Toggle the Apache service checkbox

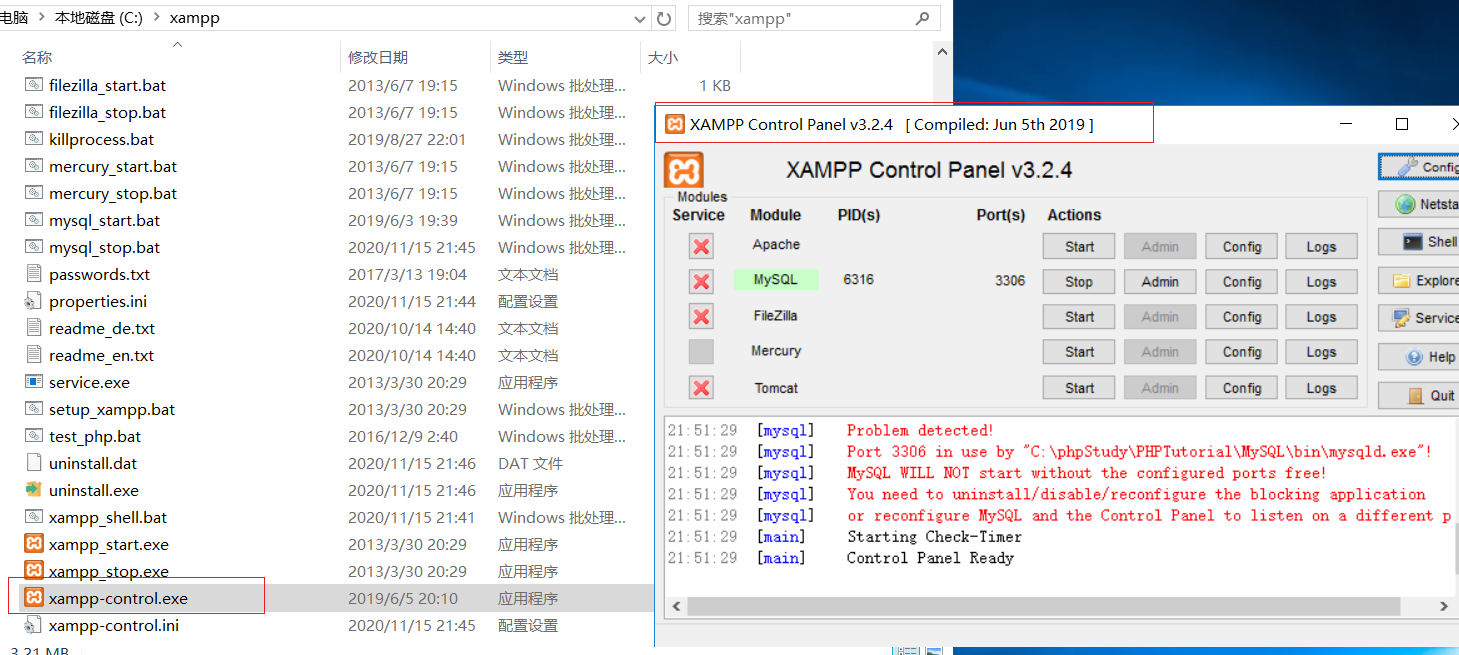[701, 246]
